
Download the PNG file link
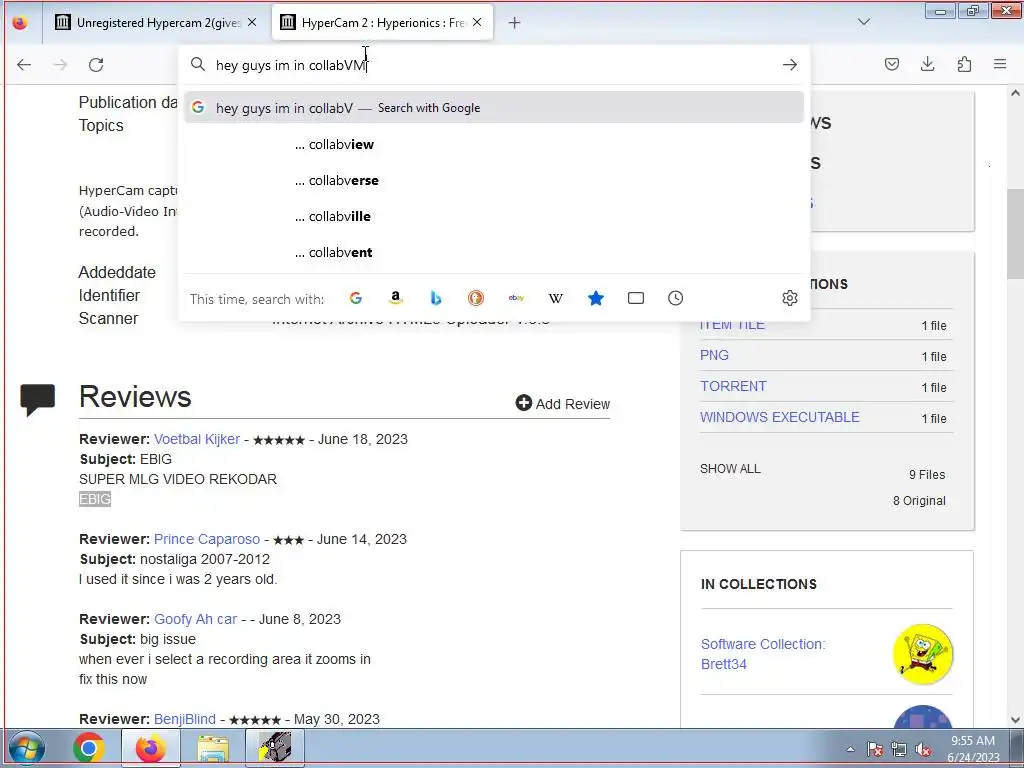coord(714,355)
